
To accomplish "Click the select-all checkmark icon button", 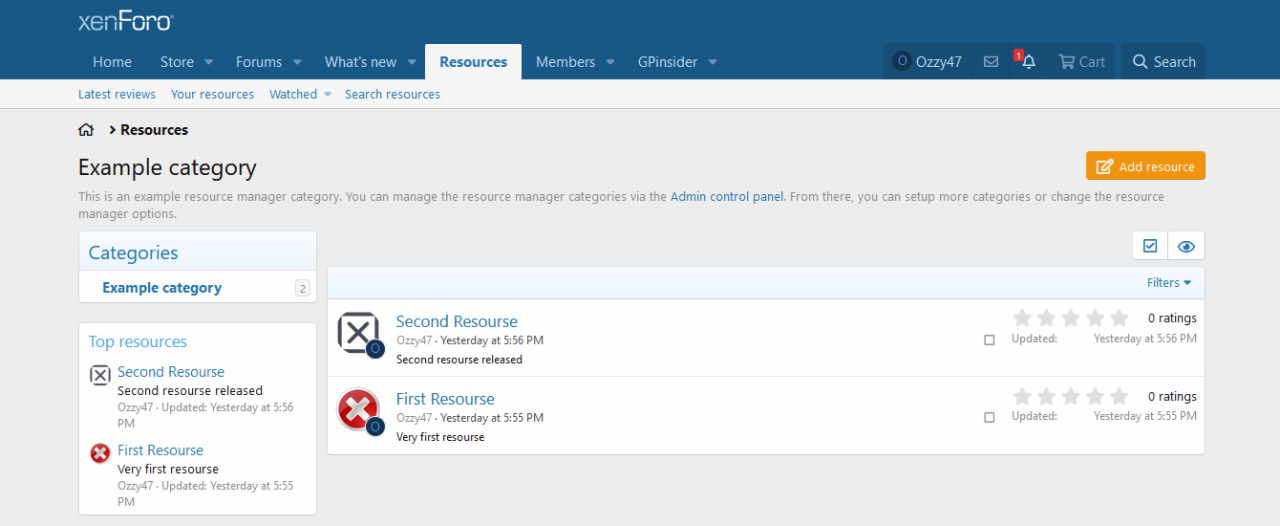I will (x=1150, y=246).
